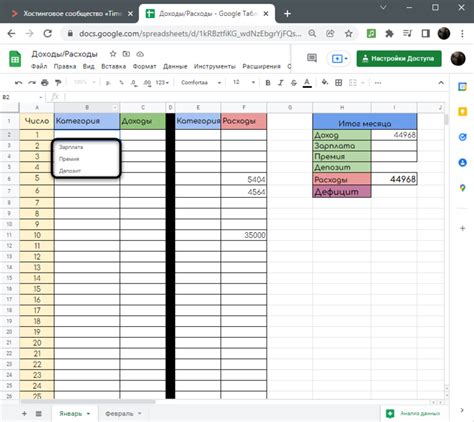Star the Доходы/Расходы document
Viewport: 474px width, 422px height.
pos(113,54)
